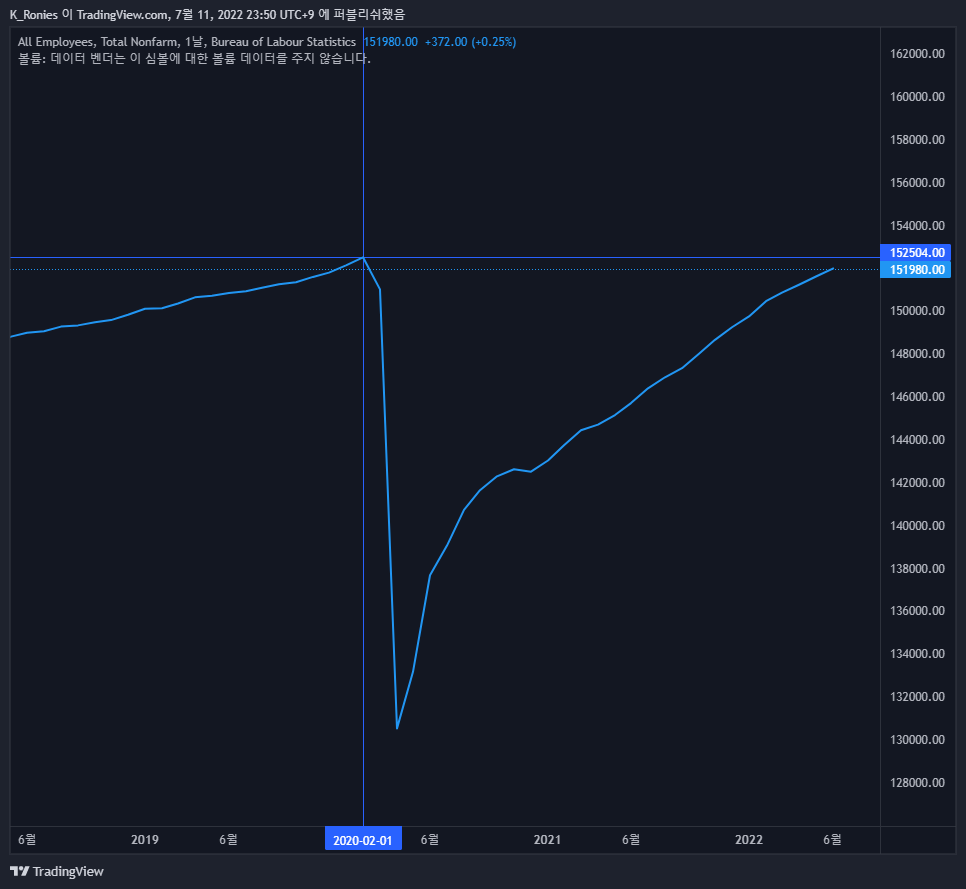Click the 142000.00 price axis label
Image resolution: width=966 pixels, height=889 pixels.
coord(917,482)
